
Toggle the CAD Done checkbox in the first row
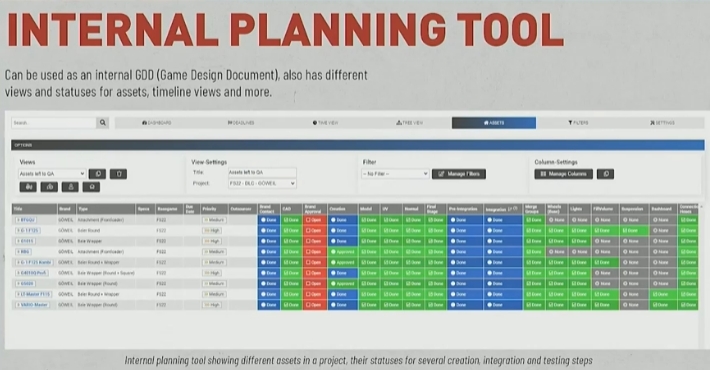coord(292,220)
